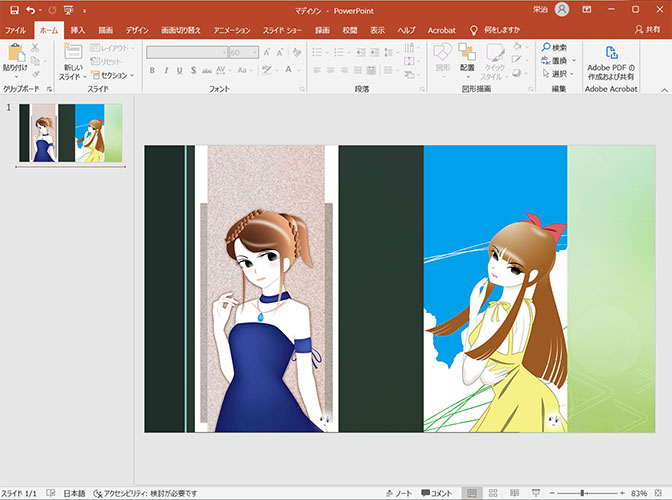Open the Insert (挿入) tab
Screen dimensions: 672x500
coord(77,30)
